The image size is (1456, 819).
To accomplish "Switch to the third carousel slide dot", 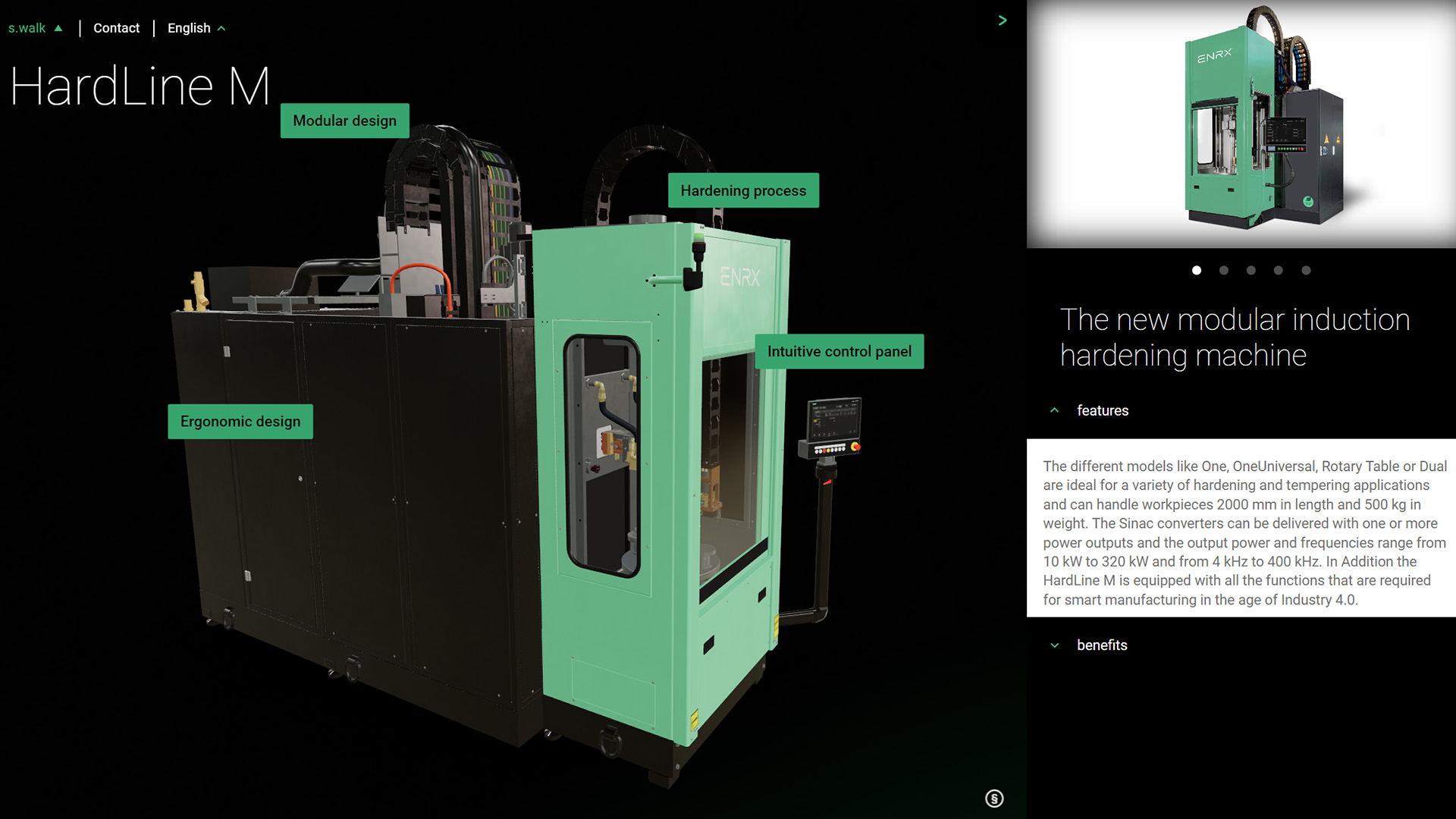I will [1251, 270].
